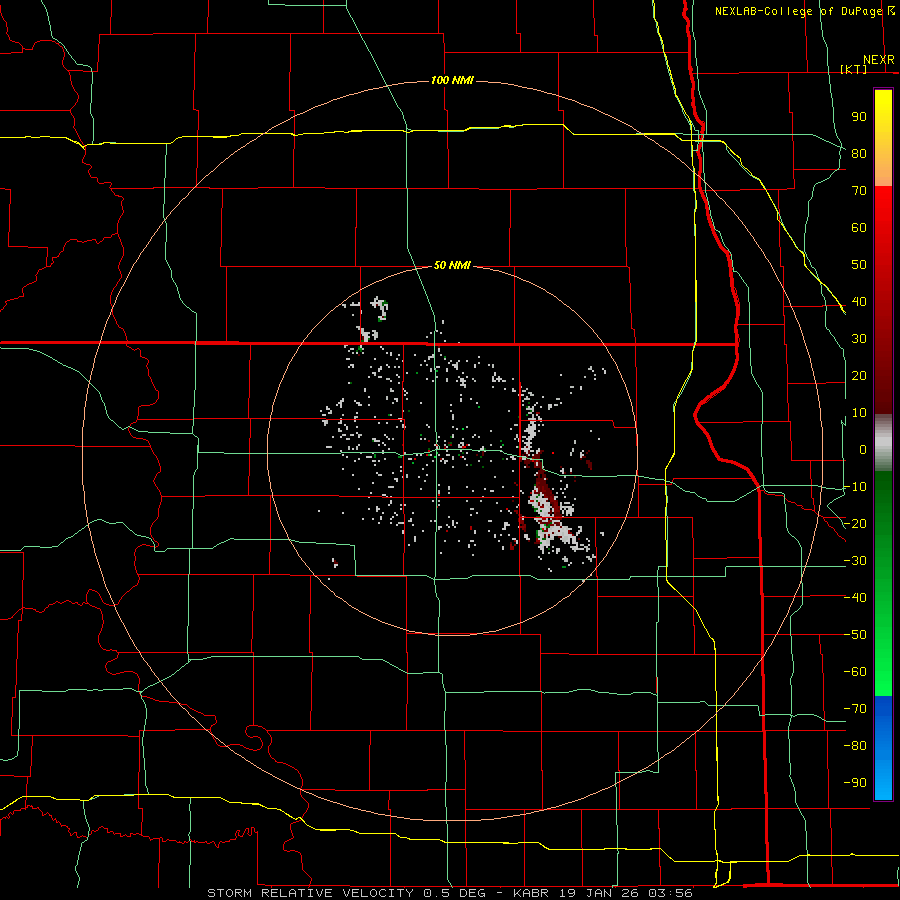Select the blue segment of the color bar

coord(883,747)
